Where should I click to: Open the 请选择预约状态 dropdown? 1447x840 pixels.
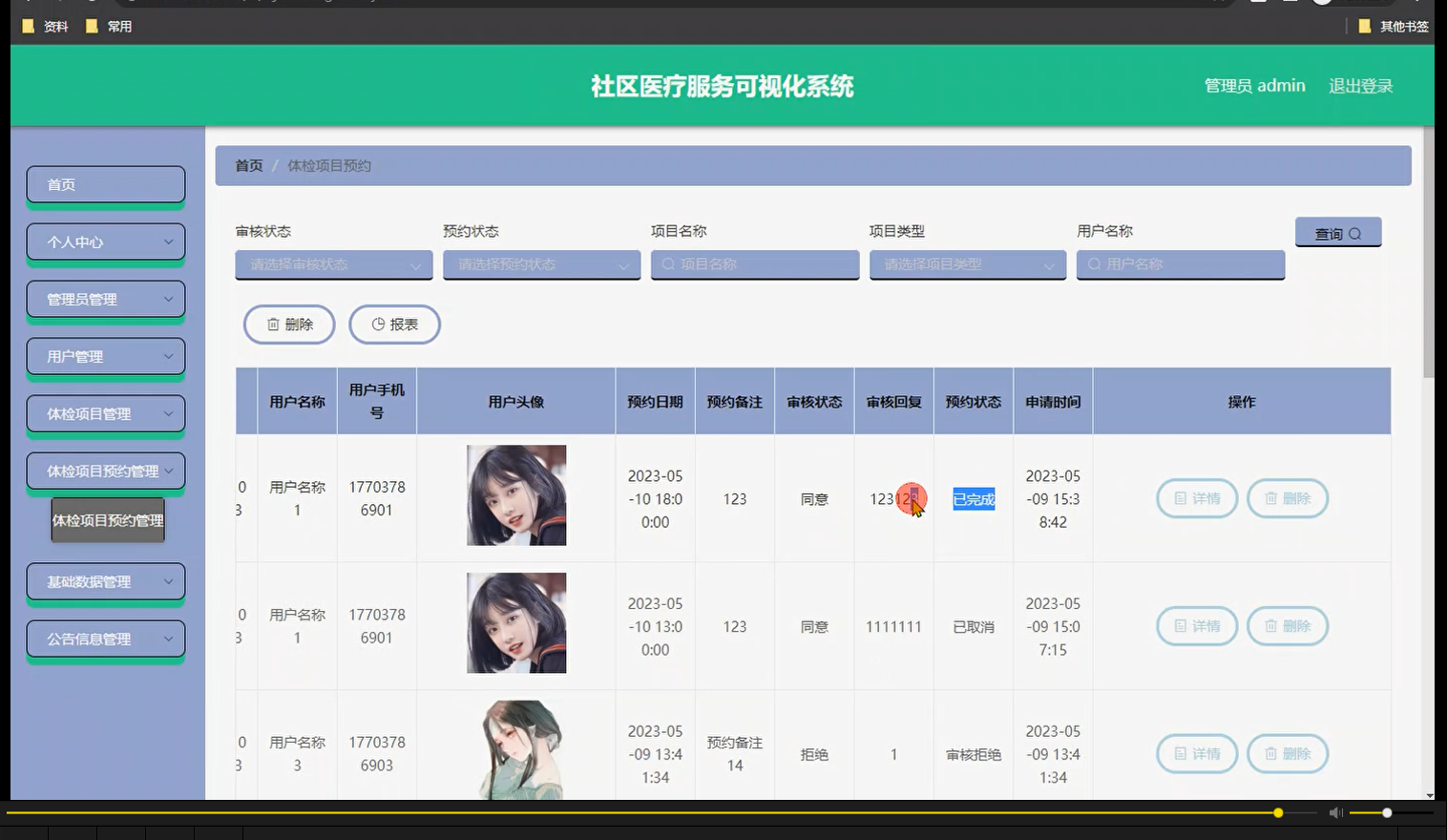pyautogui.click(x=541, y=264)
